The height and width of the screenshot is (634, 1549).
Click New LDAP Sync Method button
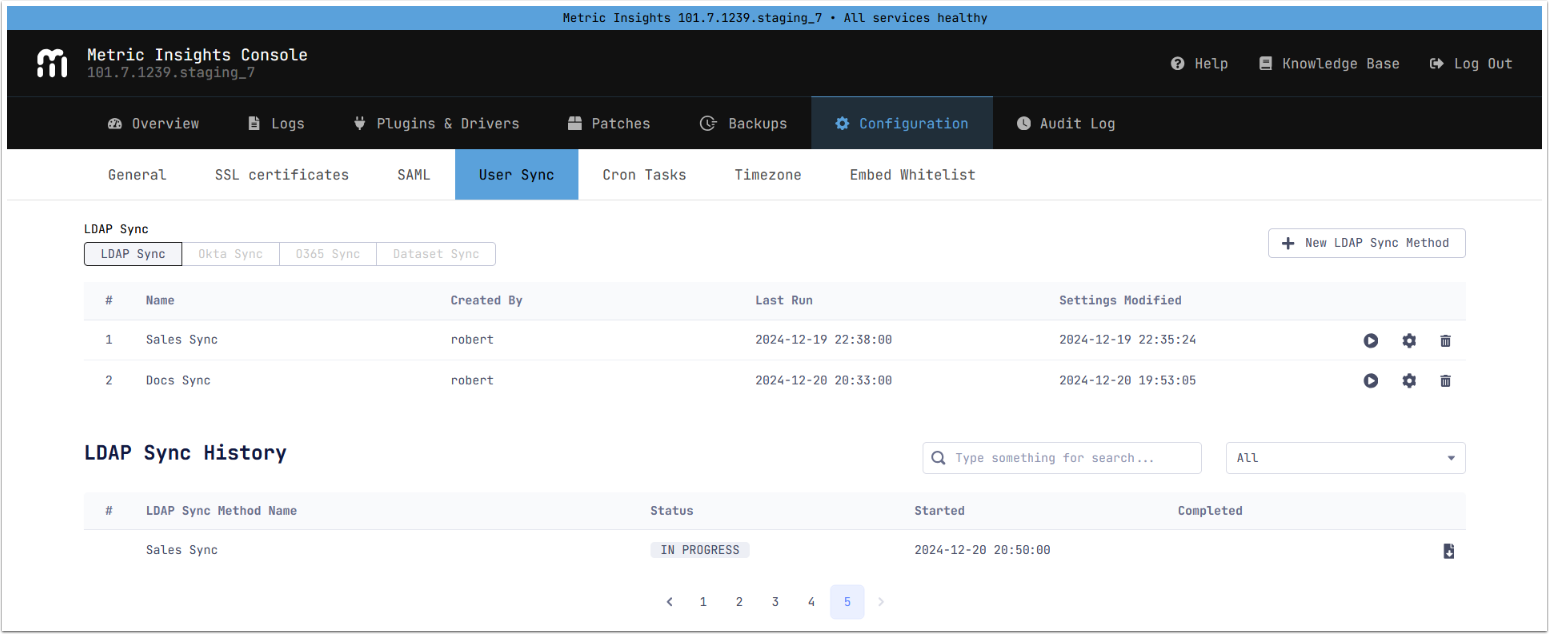click(x=1366, y=243)
